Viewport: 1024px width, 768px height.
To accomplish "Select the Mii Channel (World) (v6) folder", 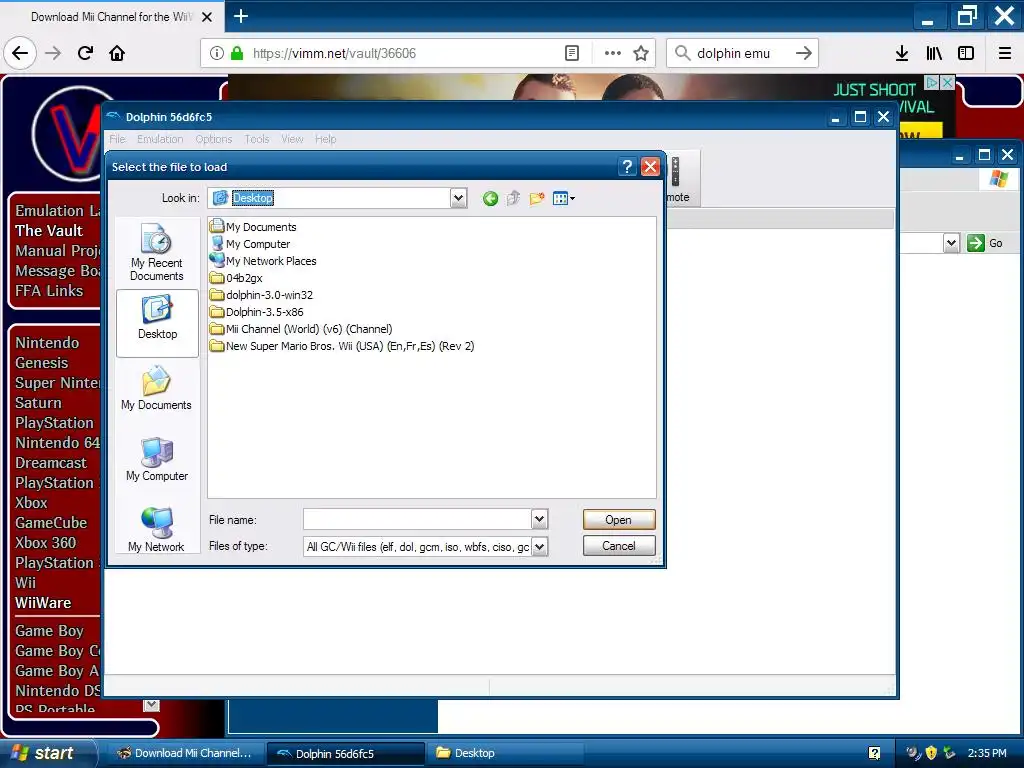I will coord(301,328).
